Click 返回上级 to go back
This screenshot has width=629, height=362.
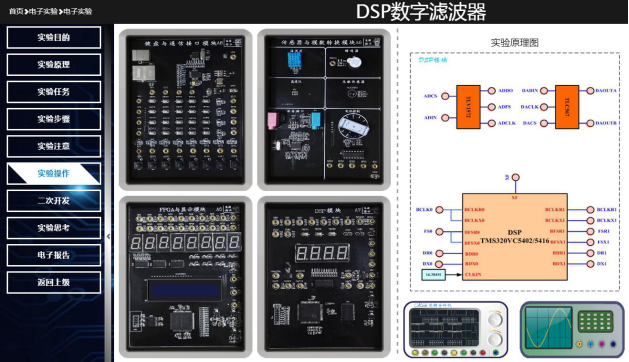(x=54, y=282)
